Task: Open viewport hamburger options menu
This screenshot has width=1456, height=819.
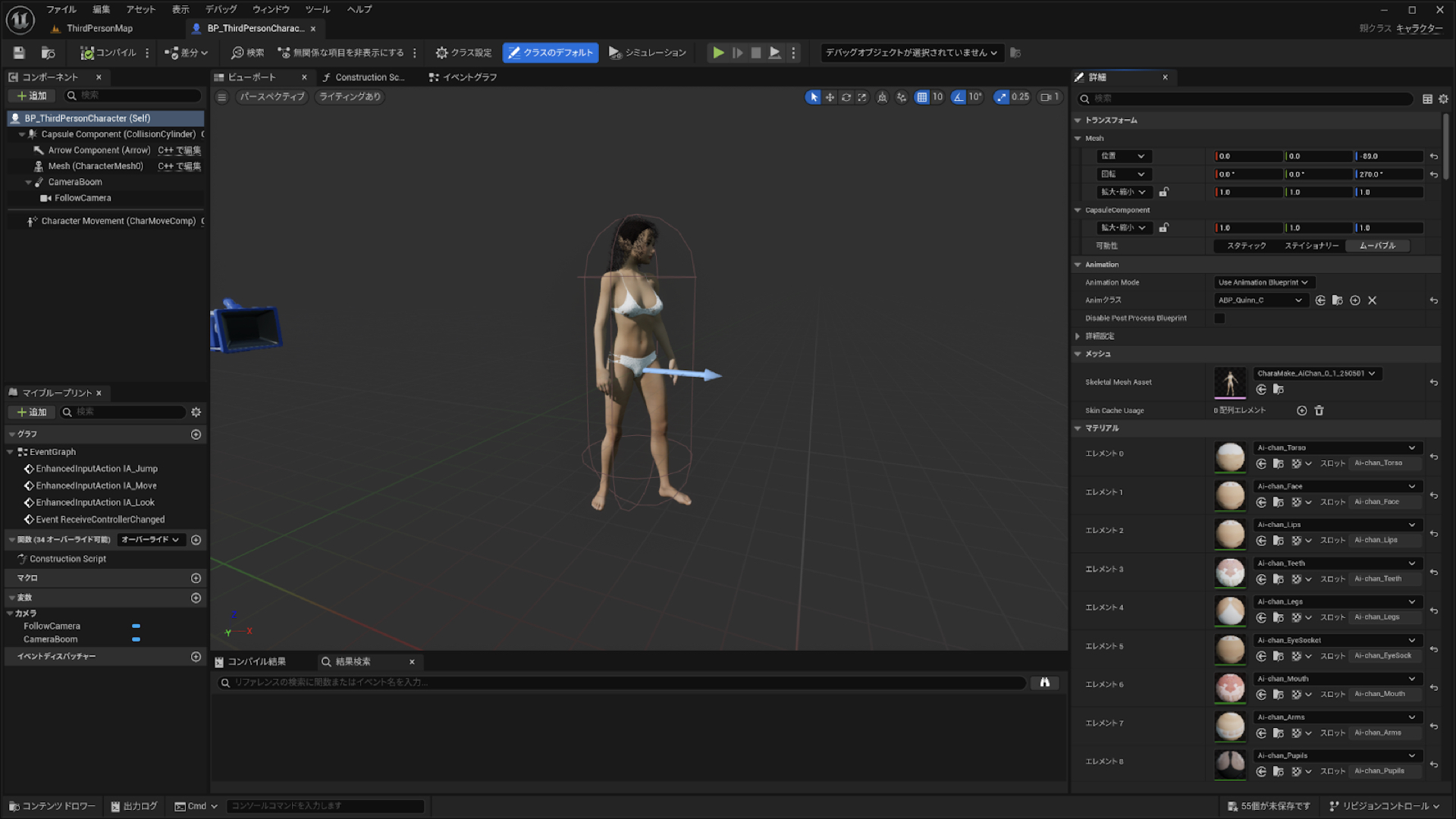Action: coord(221,97)
